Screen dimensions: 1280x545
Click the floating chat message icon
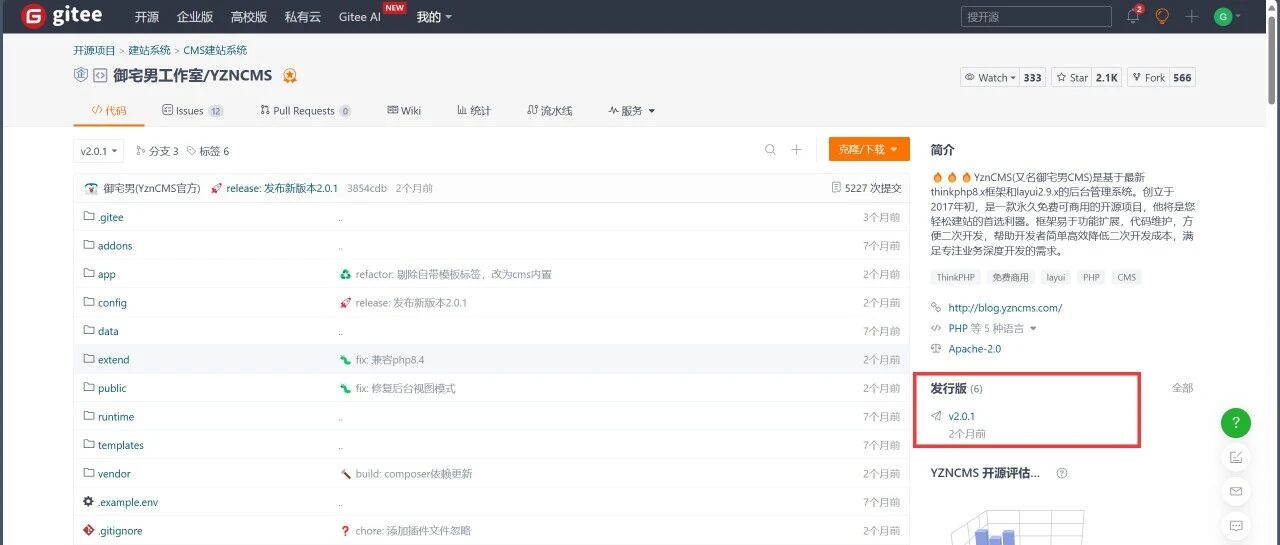point(1236,525)
